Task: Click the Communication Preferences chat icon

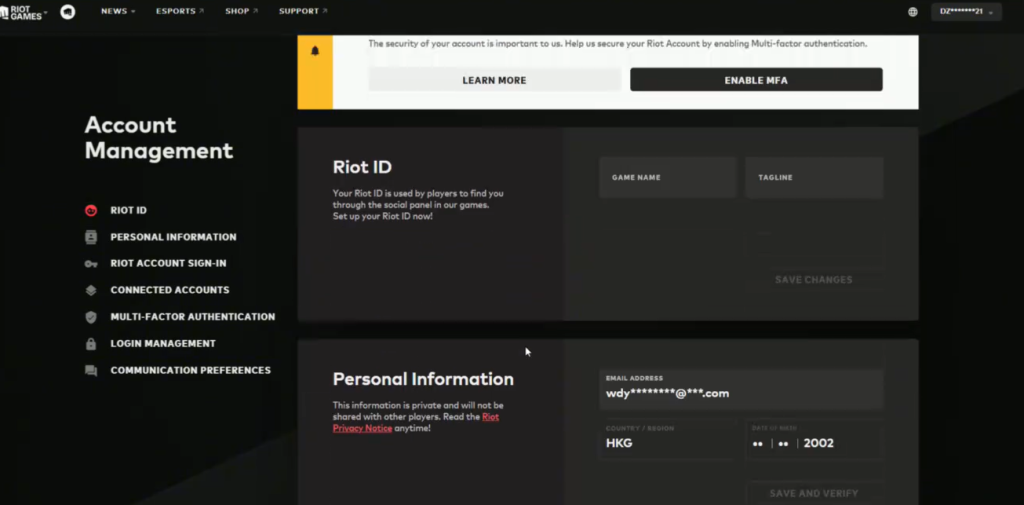Action: 91,371
